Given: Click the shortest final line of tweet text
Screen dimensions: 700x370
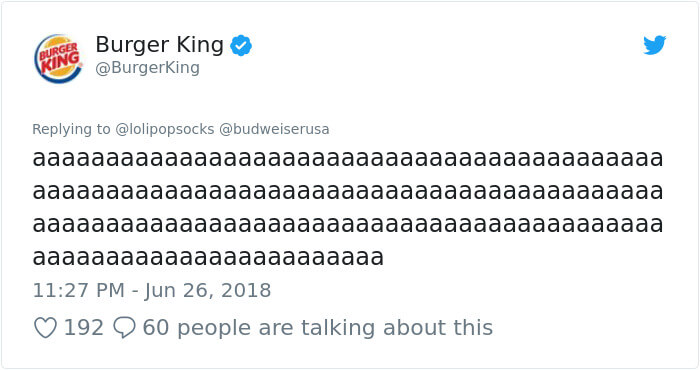Looking at the screenshot, I should point(208,257).
